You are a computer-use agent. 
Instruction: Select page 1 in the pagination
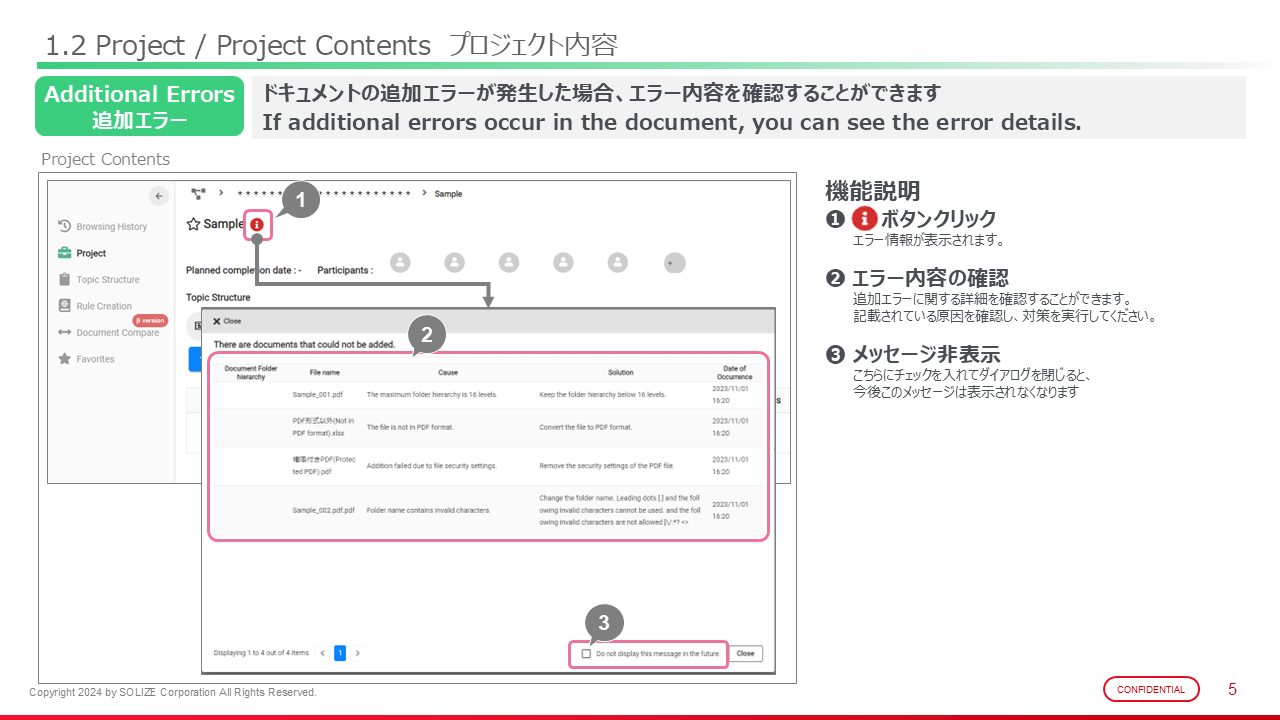(x=340, y=653)
